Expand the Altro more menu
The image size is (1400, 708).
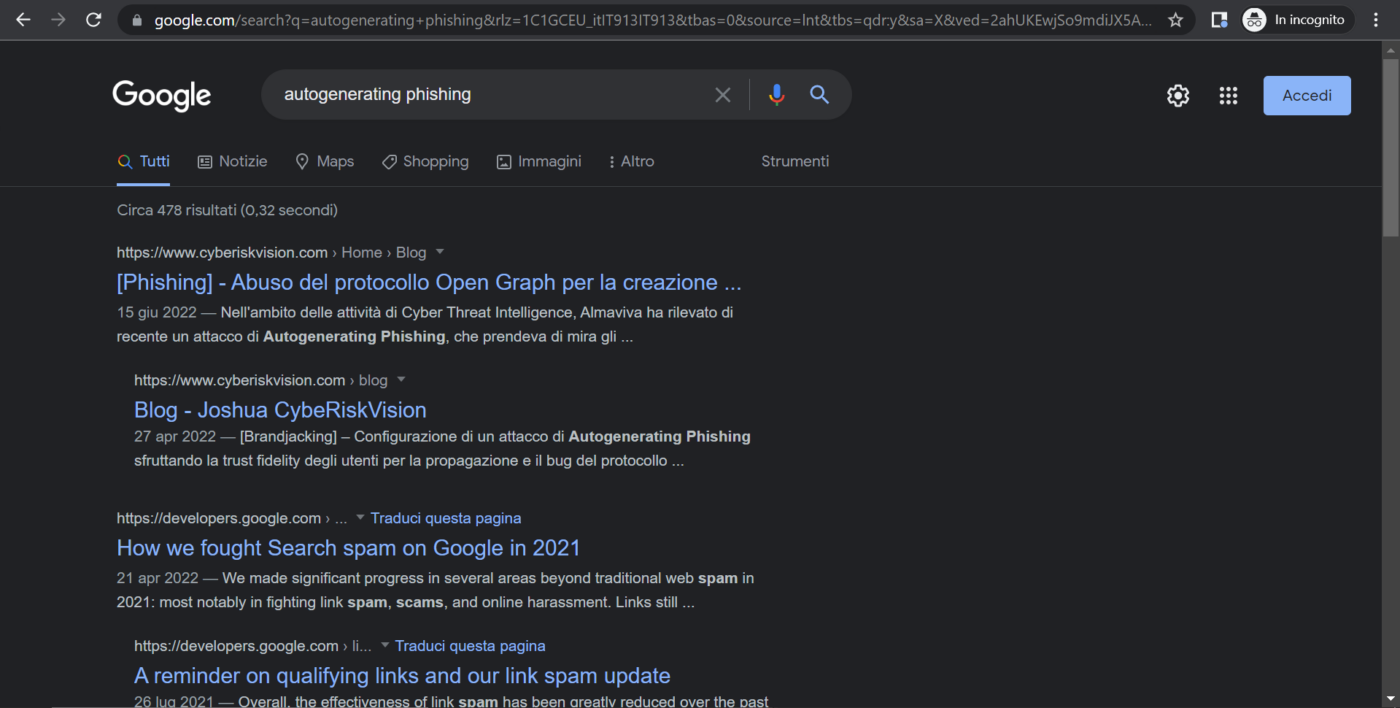(631, 162)
